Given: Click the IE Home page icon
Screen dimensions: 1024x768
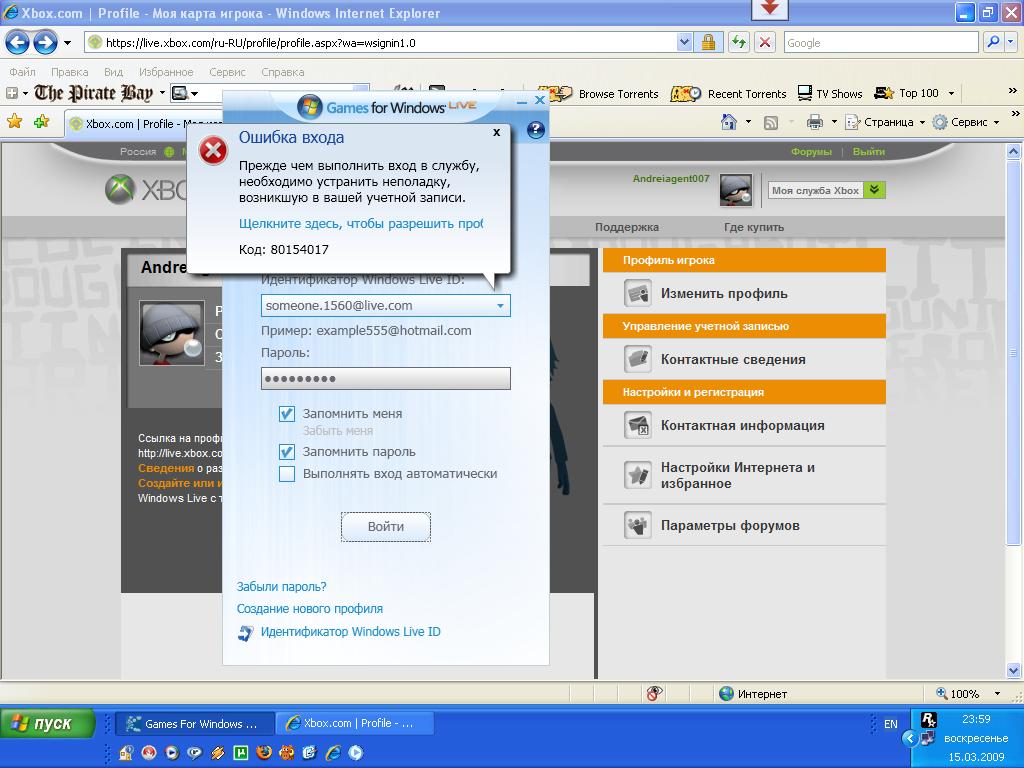Looking at the screenshot, I should tap(729, 122).
